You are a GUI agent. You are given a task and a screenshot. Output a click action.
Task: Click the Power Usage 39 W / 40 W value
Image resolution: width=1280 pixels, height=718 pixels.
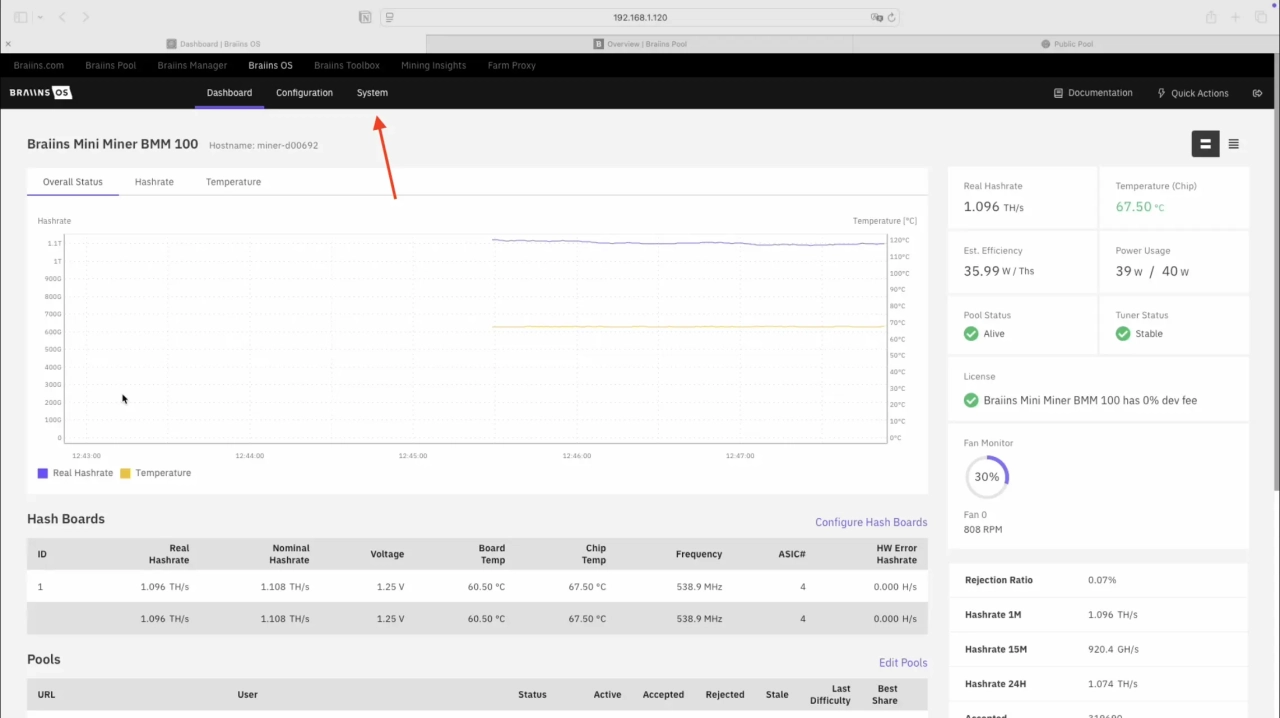[1152, 271]
